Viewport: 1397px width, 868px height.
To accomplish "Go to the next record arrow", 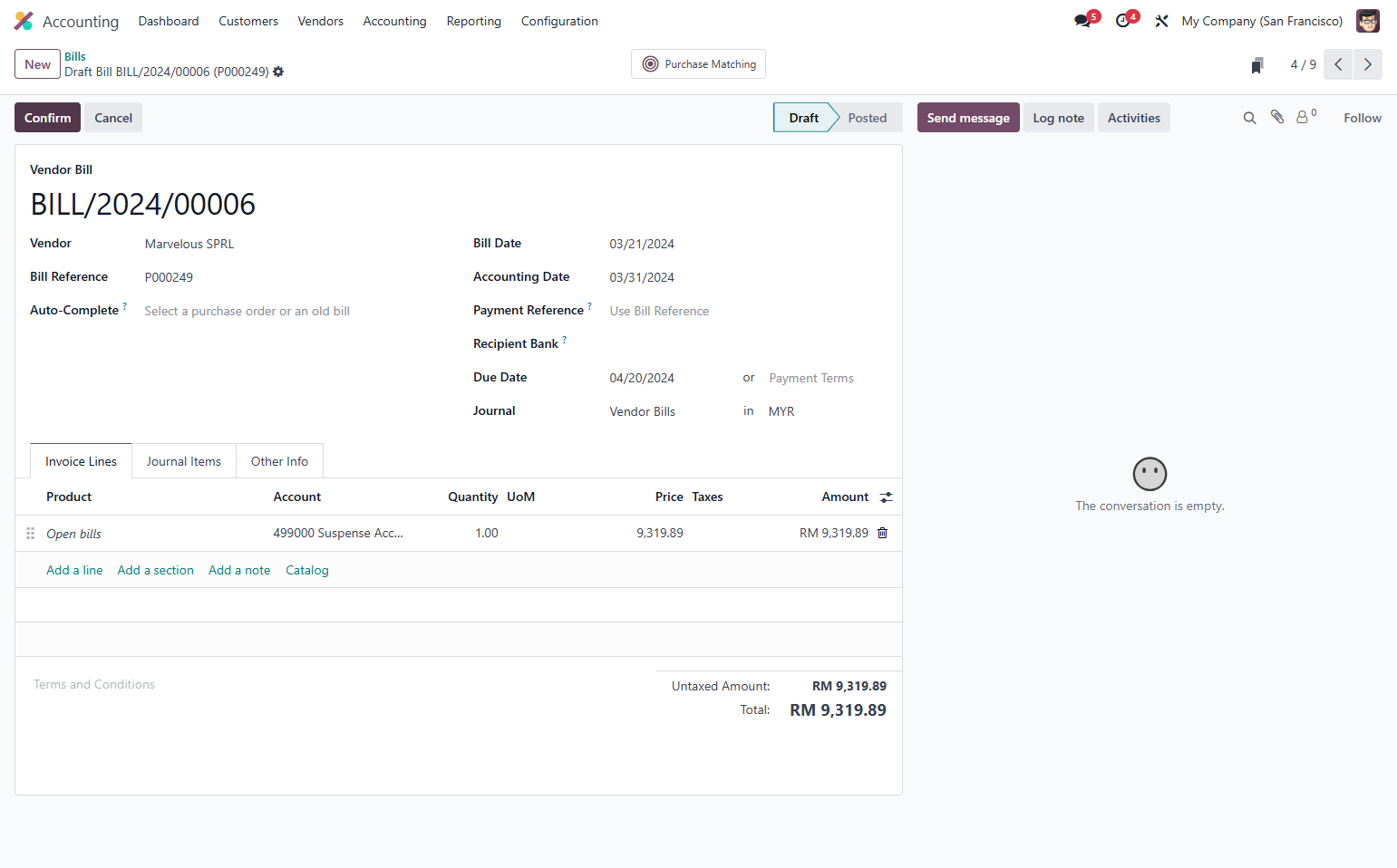I will (x=1368, y=64).
